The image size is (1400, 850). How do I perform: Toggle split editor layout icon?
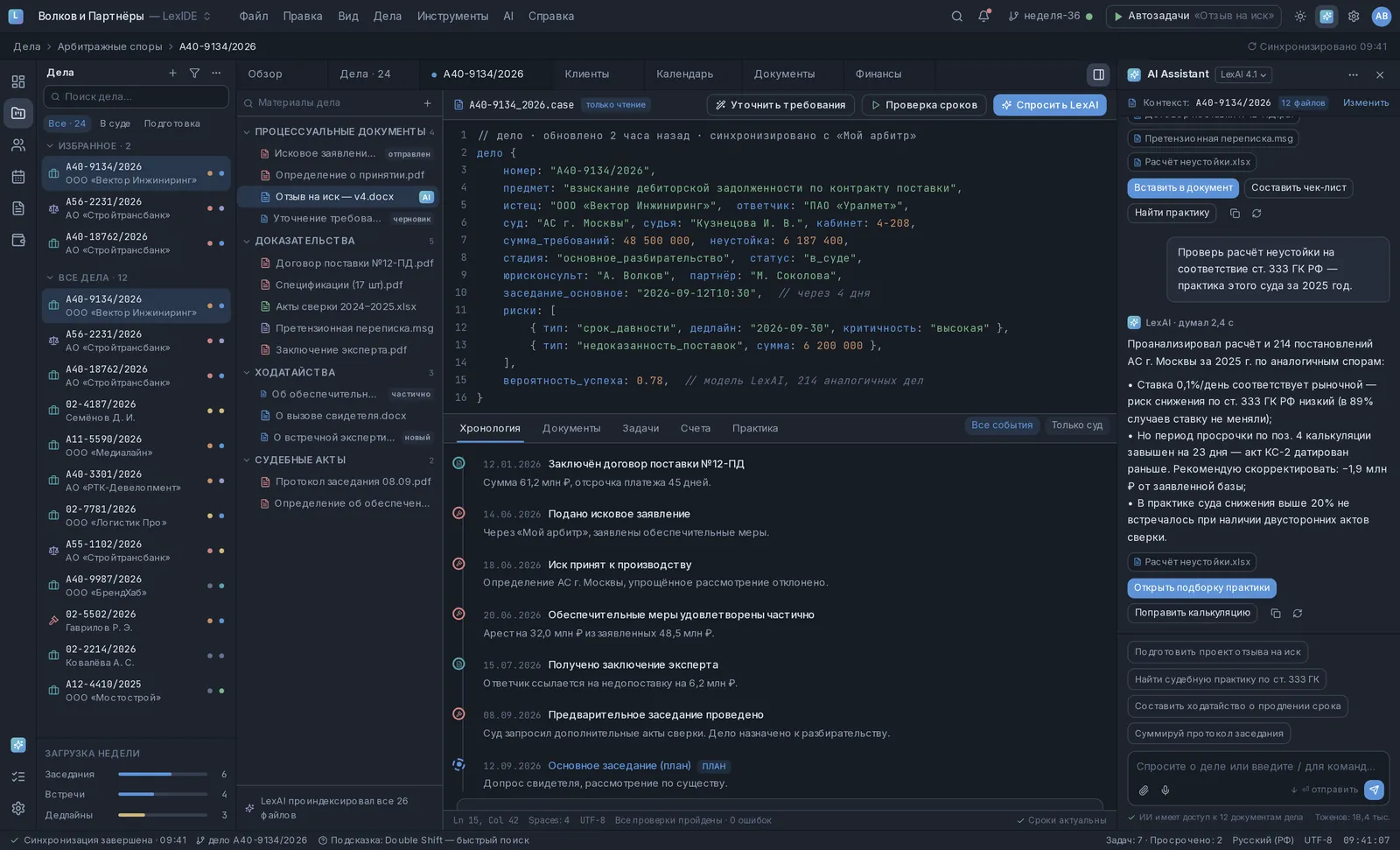(1098, 74)
